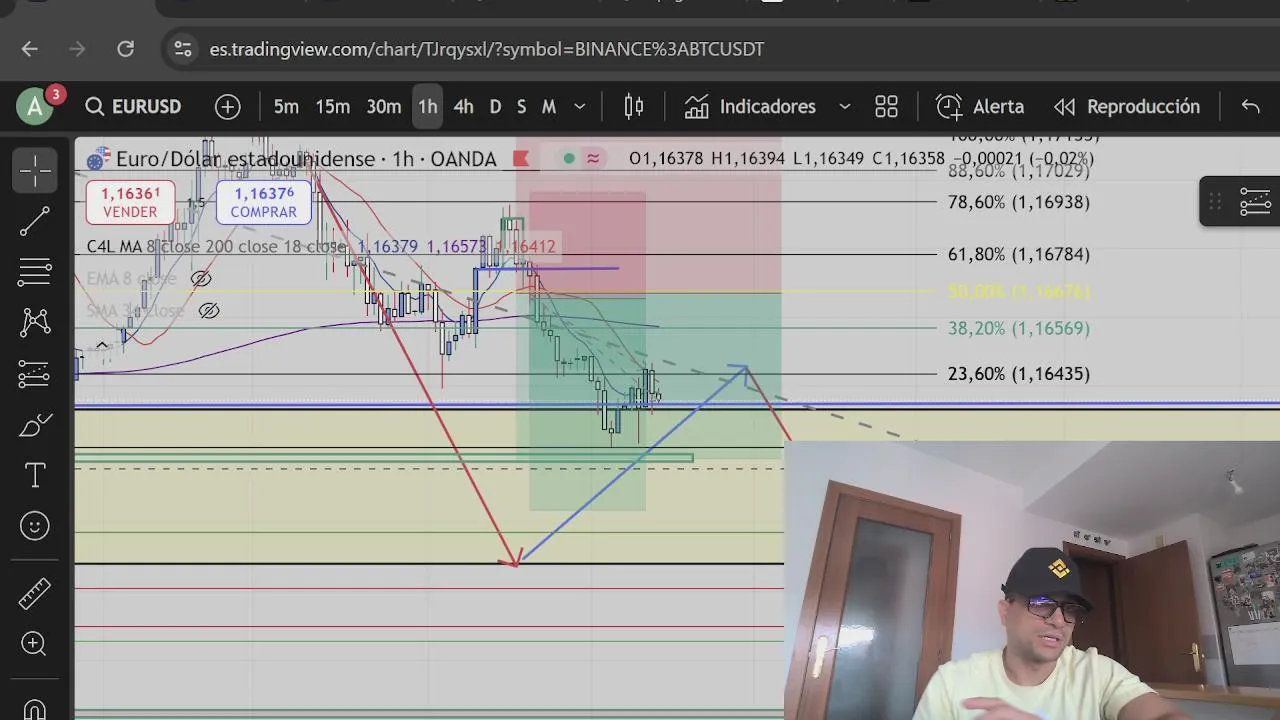1280x720 pixels.
Task: Switch to the 5m timeframe
Action: (286, 106)
